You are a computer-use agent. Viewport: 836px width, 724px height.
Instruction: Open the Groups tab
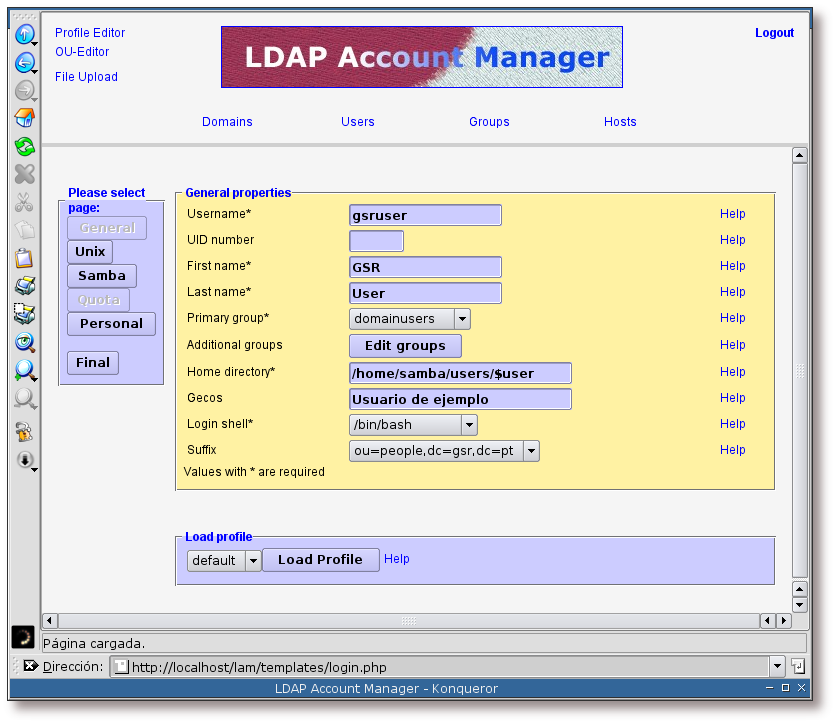tap(489, 122)
